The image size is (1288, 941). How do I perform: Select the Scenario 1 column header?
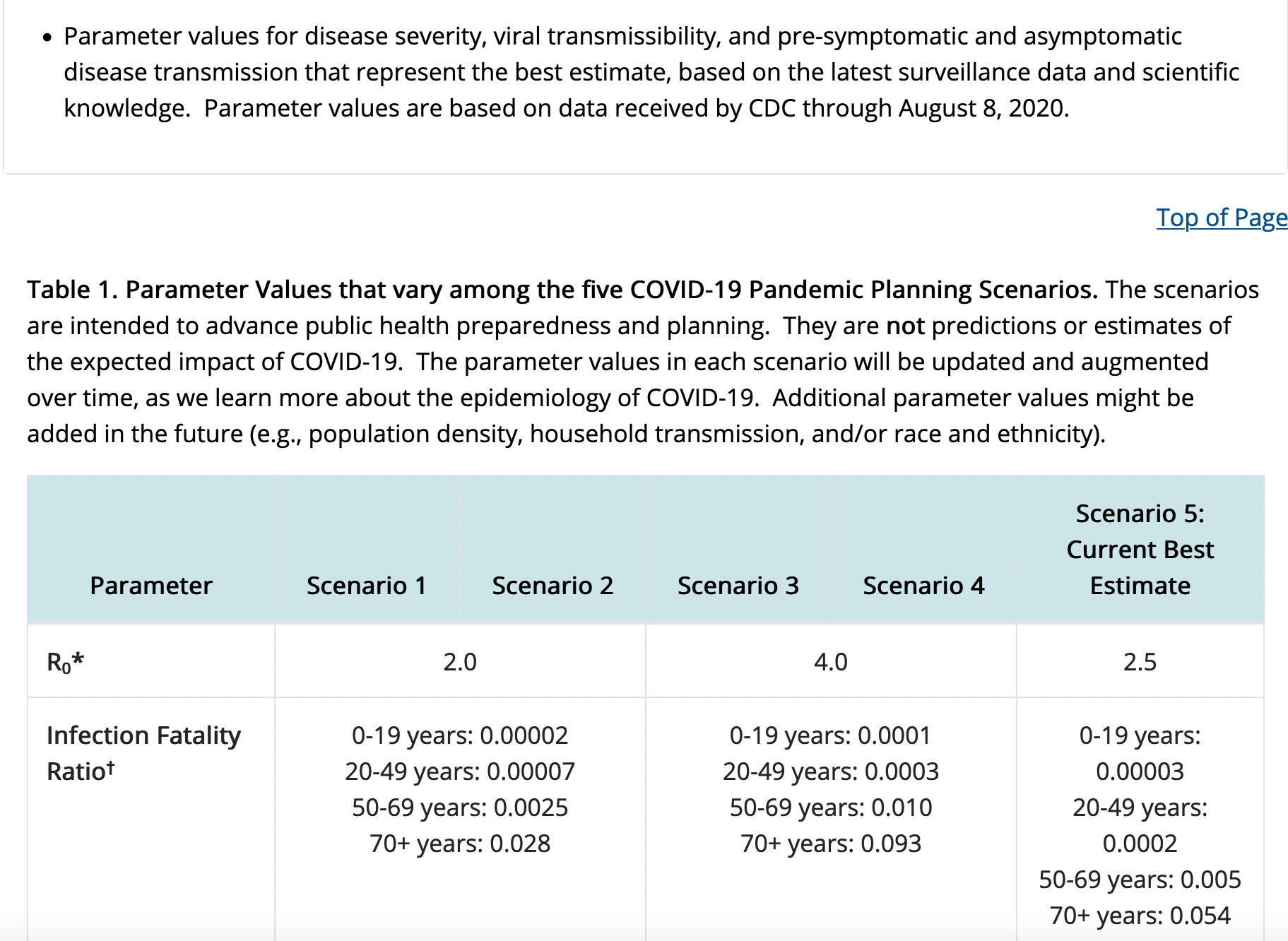coord(367,586)
